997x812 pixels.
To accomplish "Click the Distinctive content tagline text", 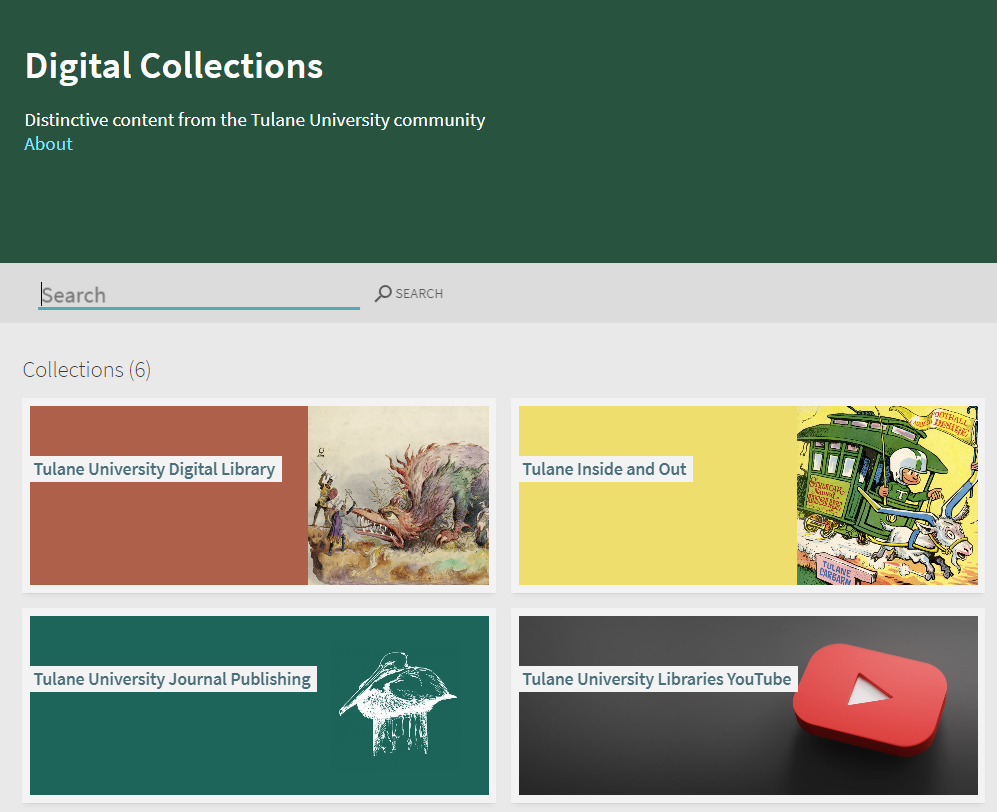I will (255, 120).
